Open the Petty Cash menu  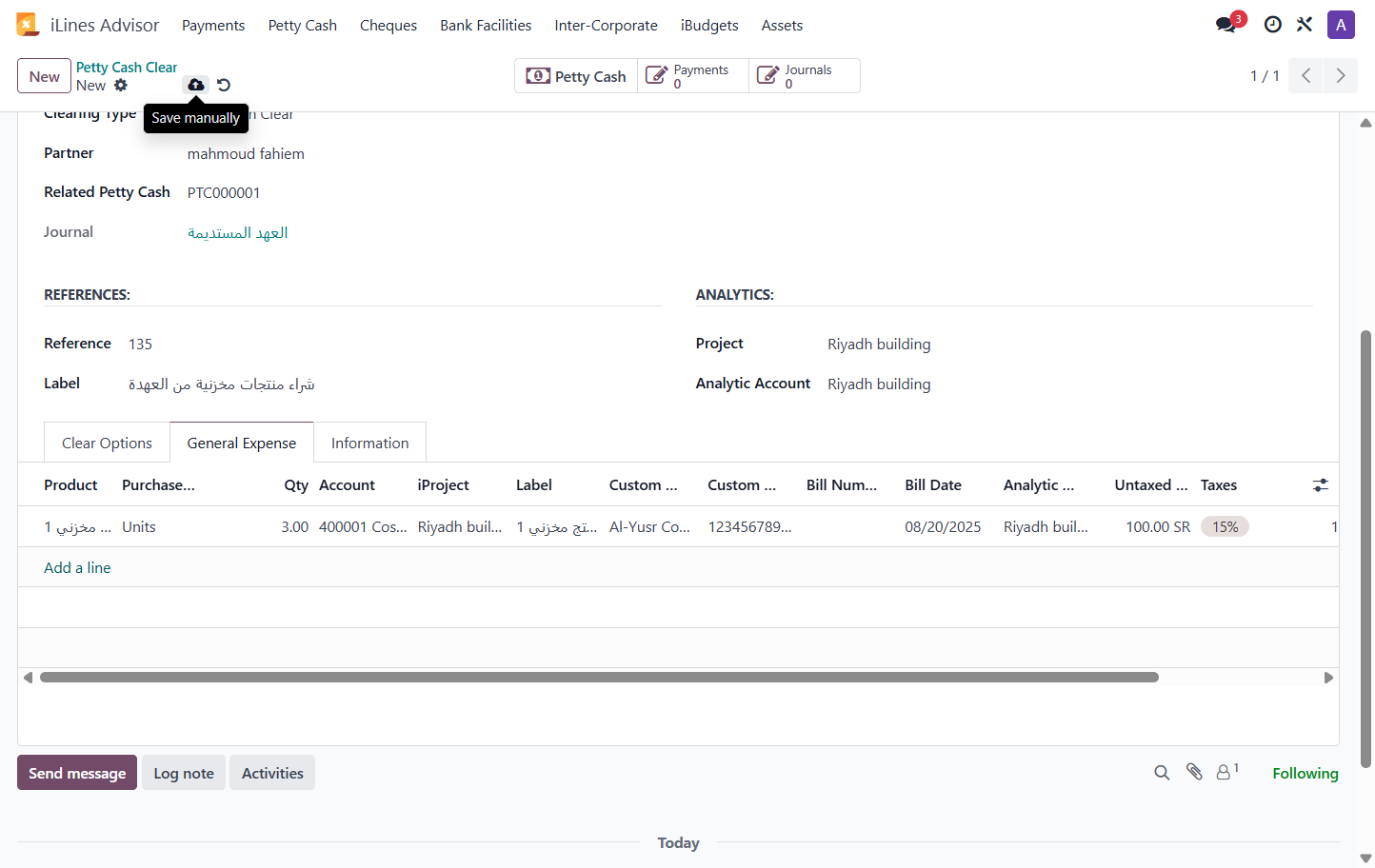[303, 26]
